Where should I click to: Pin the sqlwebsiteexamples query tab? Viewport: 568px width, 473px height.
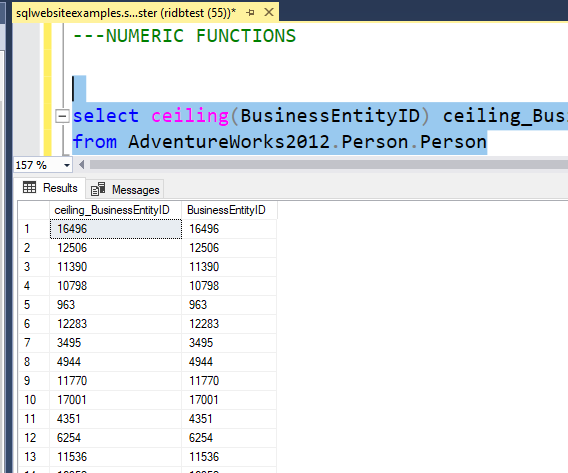[x=250, y=13]
